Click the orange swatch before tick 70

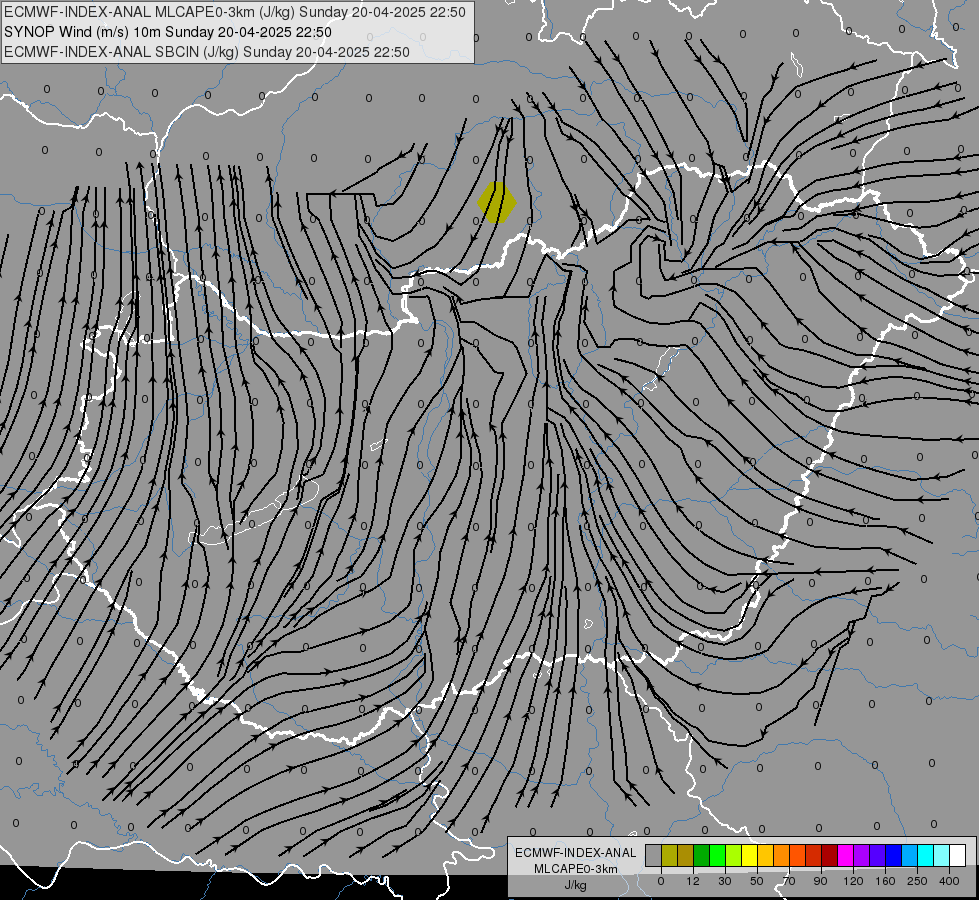click(782, 855)
